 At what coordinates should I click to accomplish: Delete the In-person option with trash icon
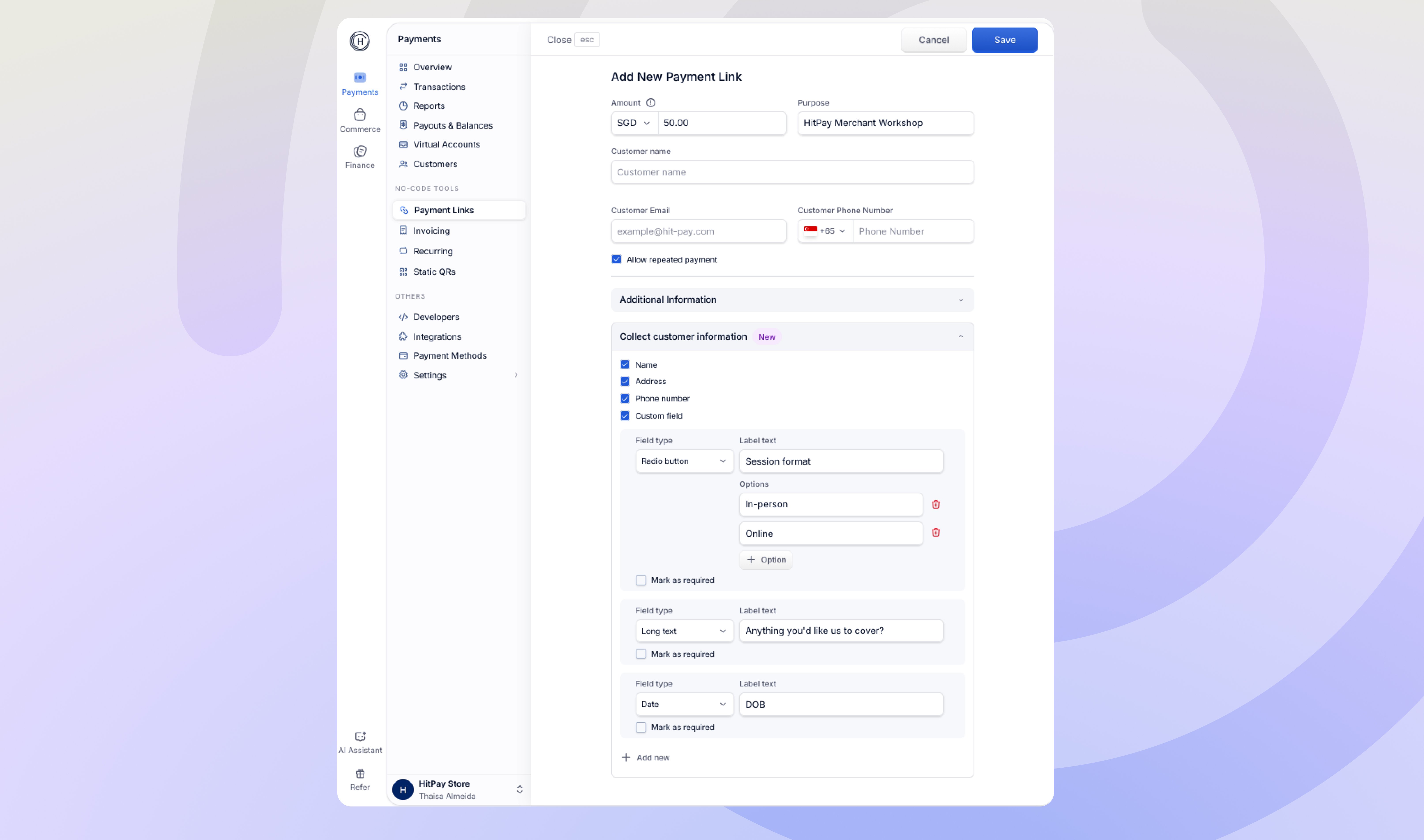936,504
